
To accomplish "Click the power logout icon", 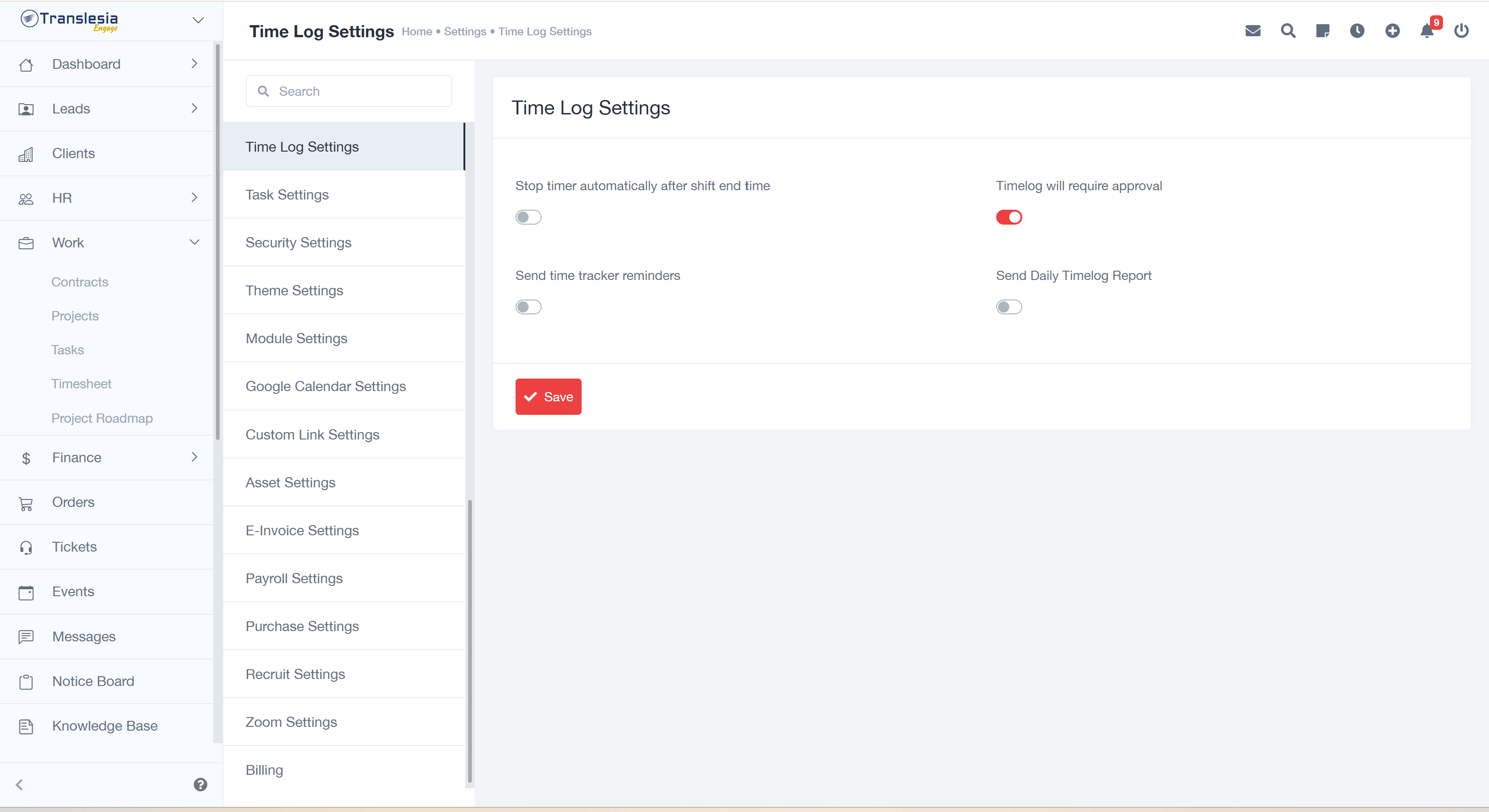I will pyautogui.click(x=1461, y=31).
